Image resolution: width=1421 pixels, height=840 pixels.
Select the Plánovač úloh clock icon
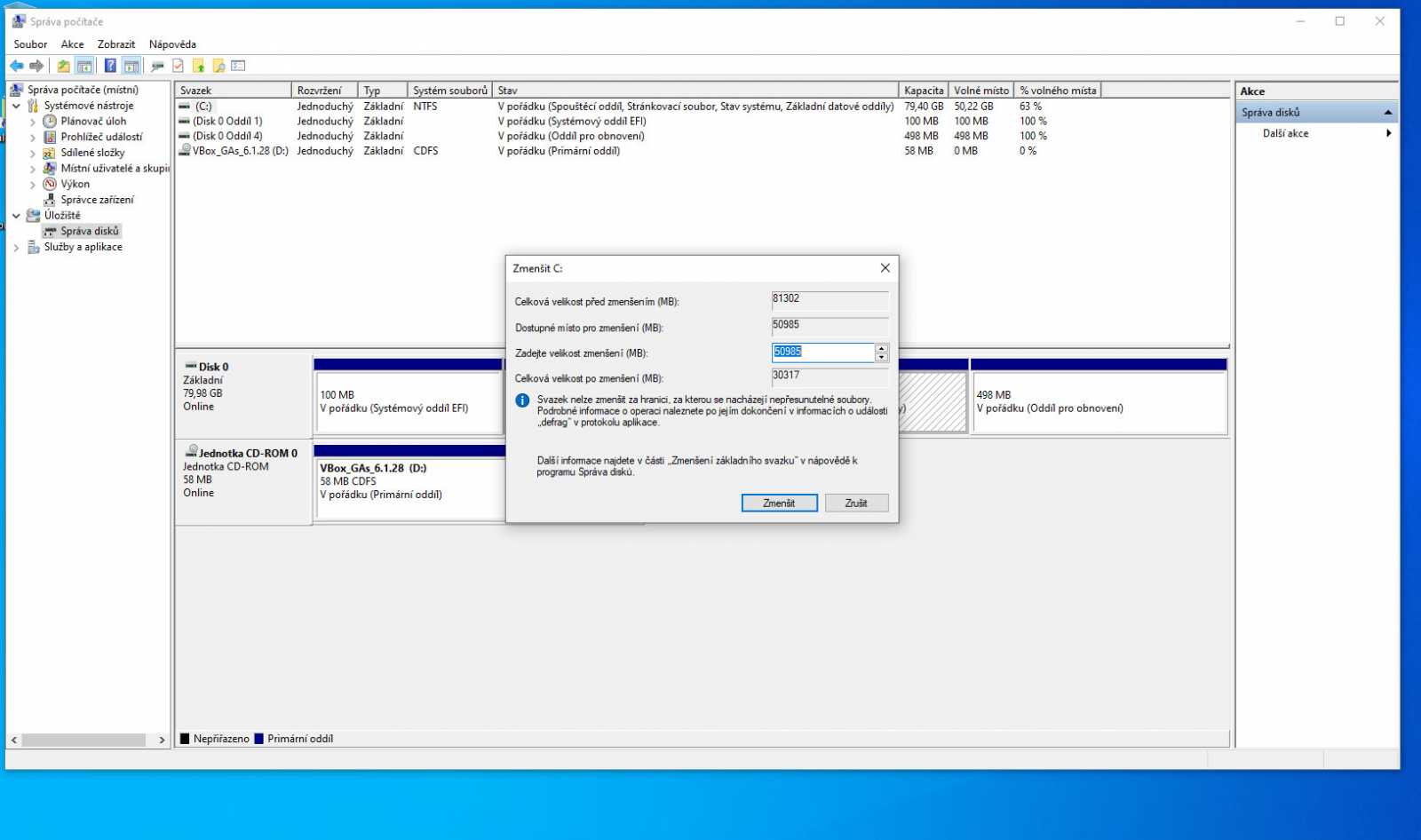(50, 121)
